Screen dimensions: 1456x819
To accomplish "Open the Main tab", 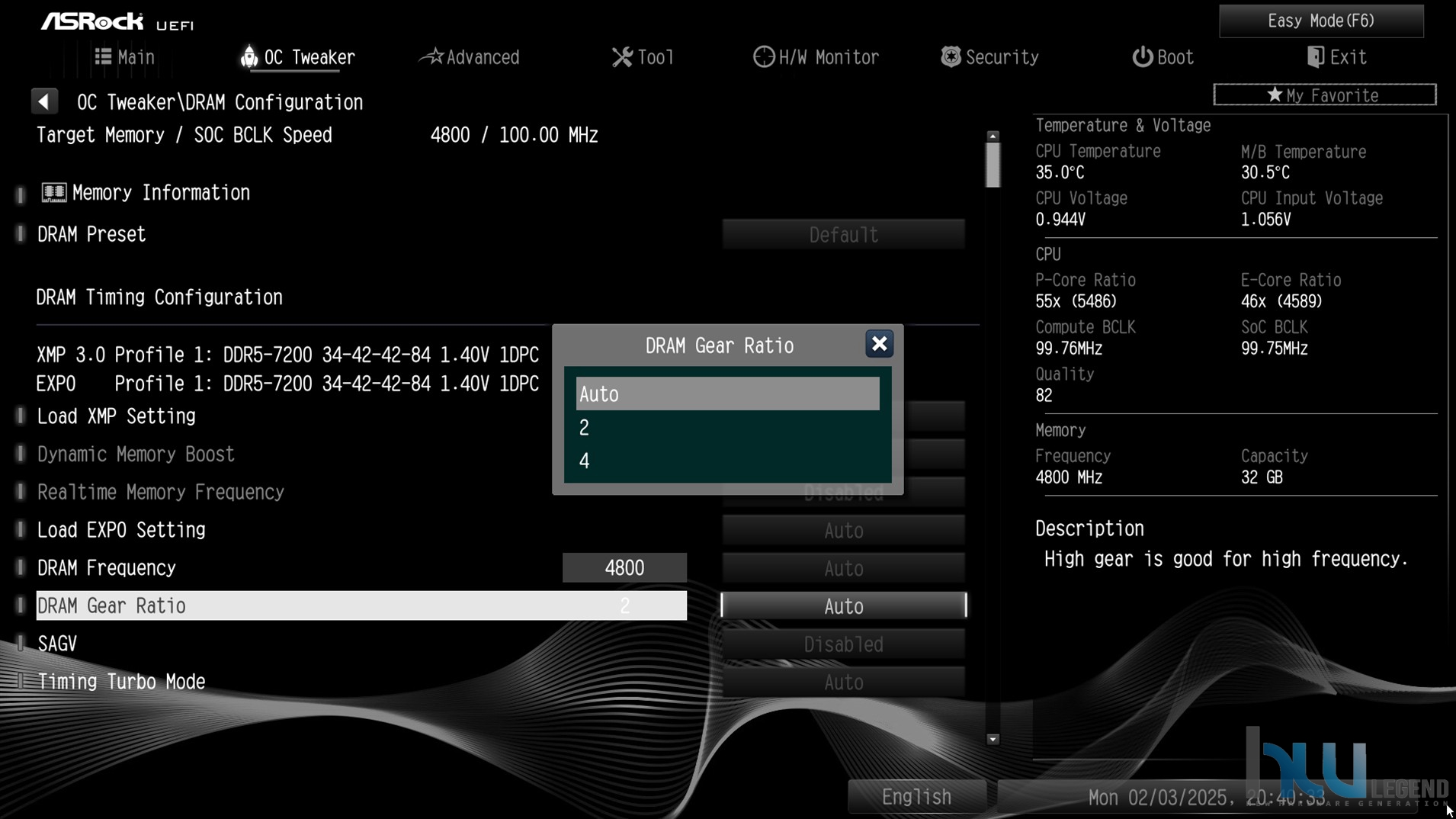I will point(124,57).
